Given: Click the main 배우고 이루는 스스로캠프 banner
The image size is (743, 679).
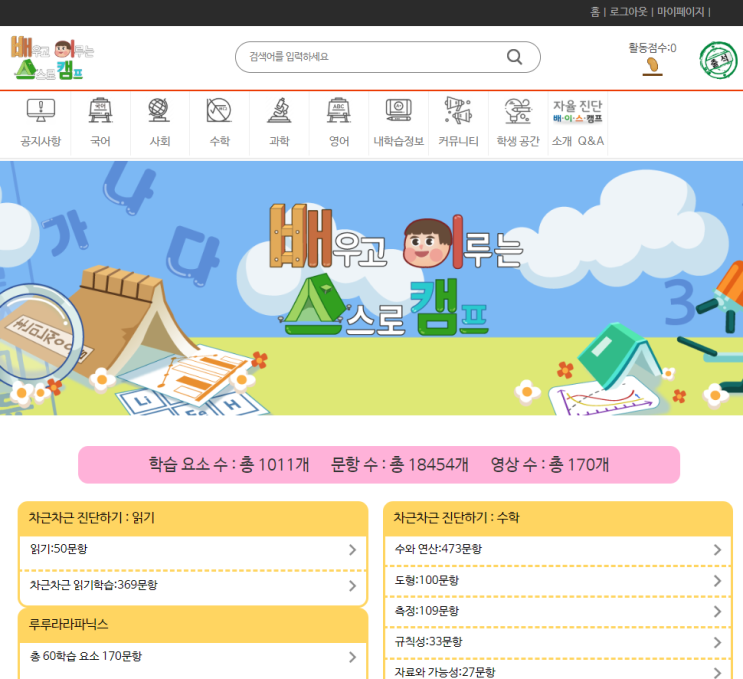Looking at the screenshot, I should 372,288.
